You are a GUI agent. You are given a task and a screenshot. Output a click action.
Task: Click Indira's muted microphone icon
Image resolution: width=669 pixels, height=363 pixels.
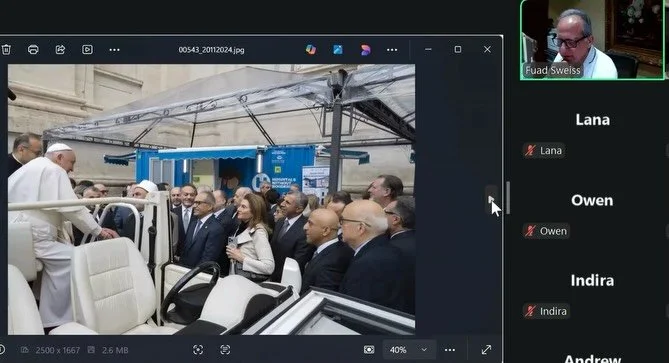pyautogui.click(x=530, y=311)
